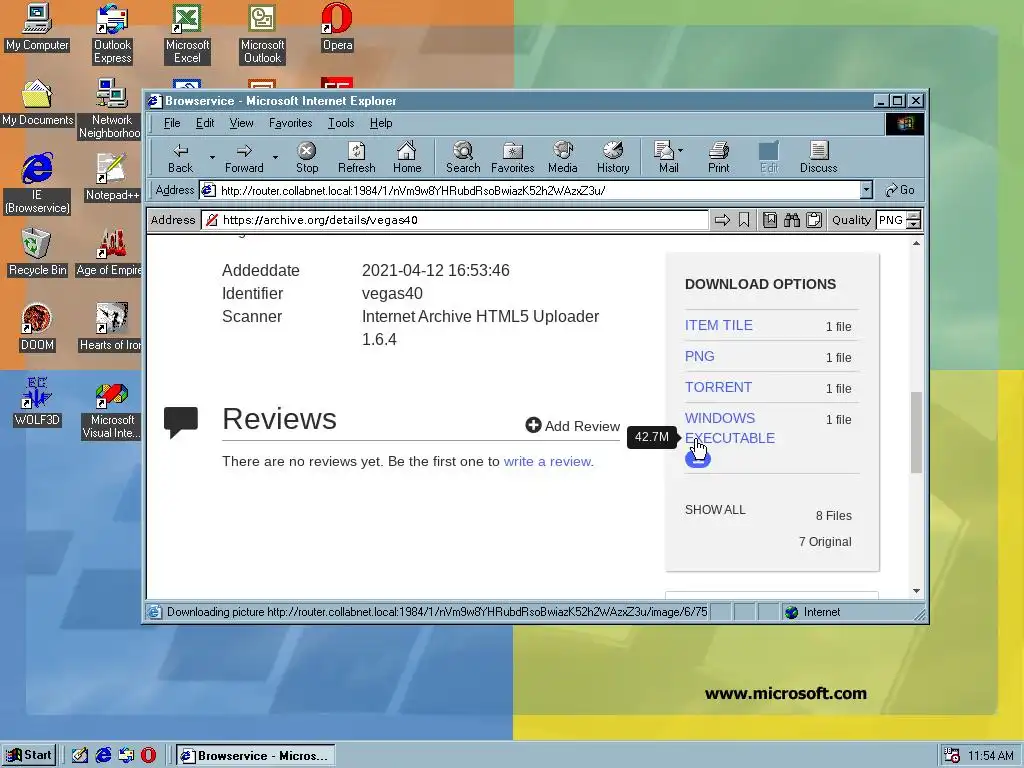This screenshot has width=1024, height=768.
Task: Click the PNG download link
Action: [x=699, y=357]
